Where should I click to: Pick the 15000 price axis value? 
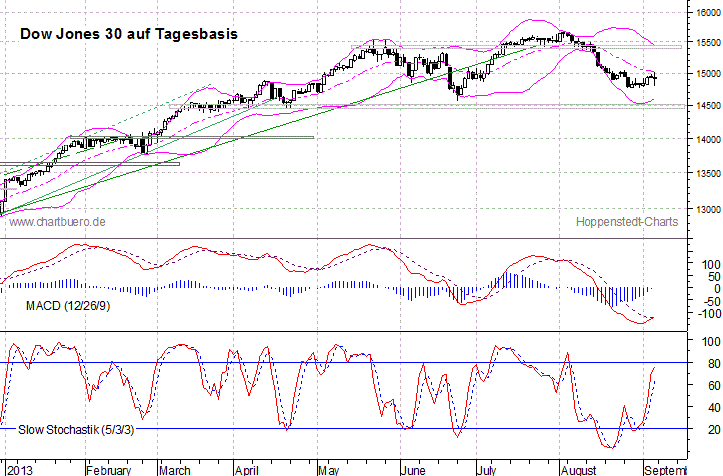point(708,74)
